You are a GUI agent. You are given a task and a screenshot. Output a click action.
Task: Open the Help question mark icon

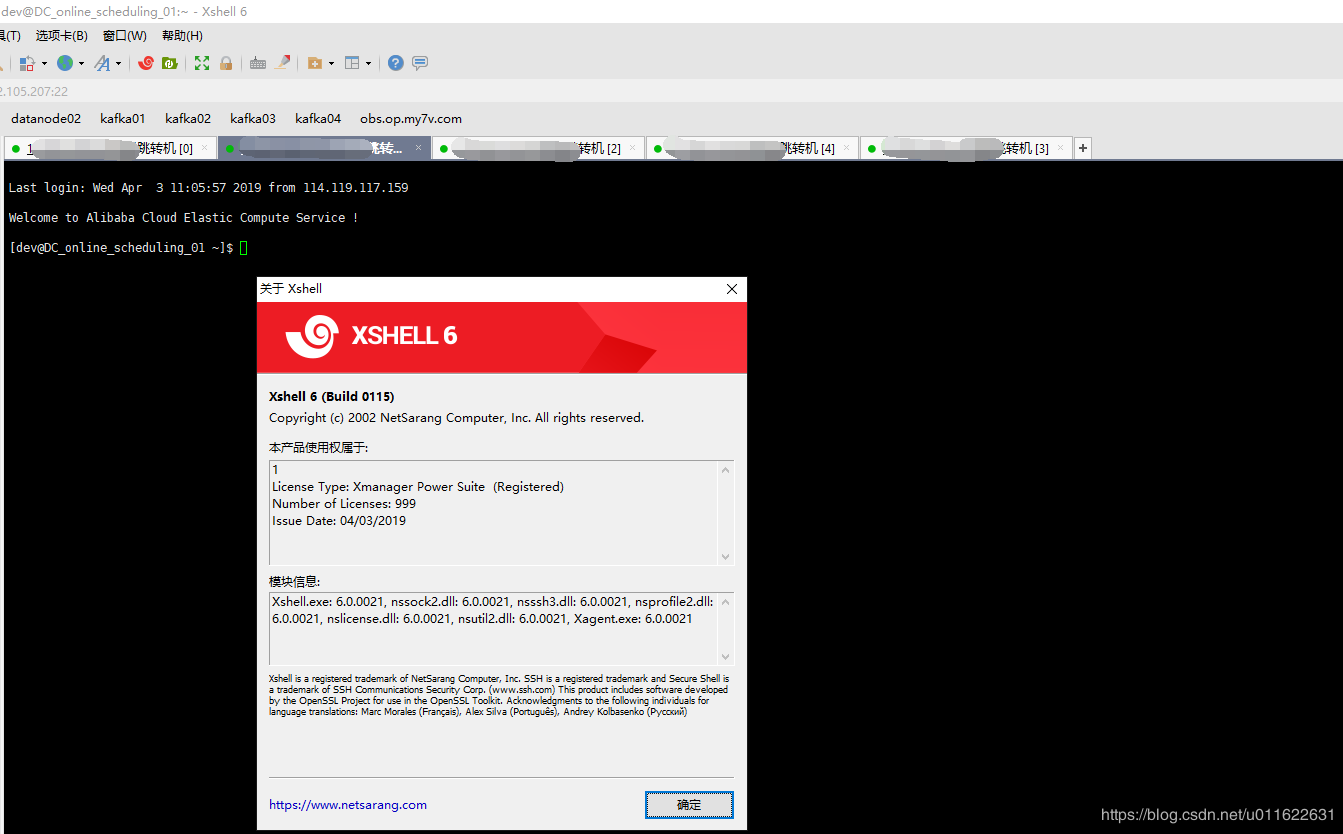[x=396, y=63]
